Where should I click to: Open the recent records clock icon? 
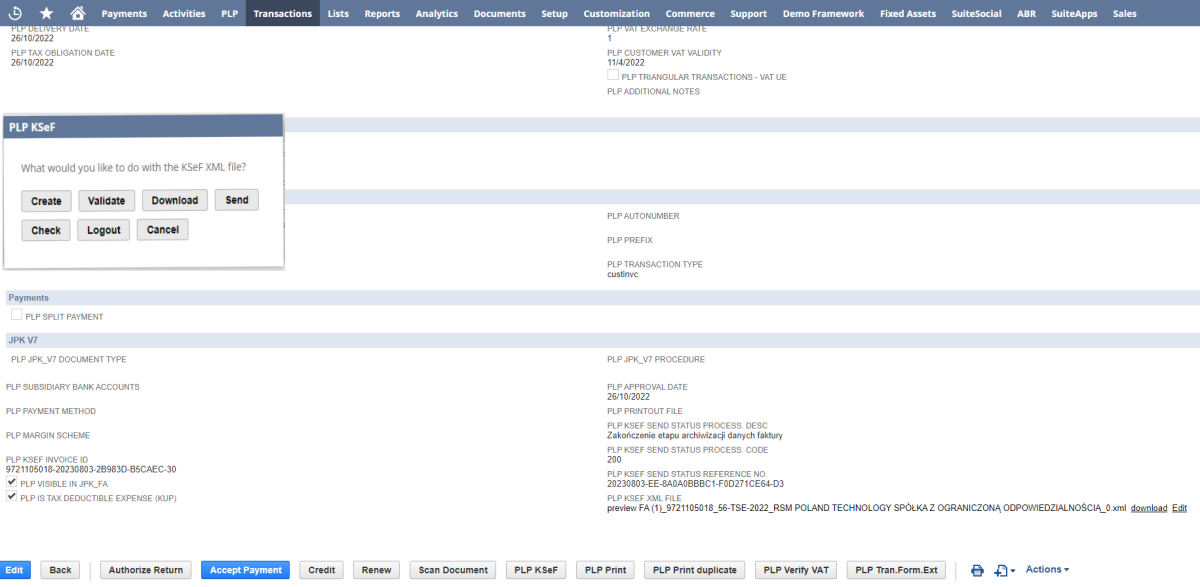(15, 13)
